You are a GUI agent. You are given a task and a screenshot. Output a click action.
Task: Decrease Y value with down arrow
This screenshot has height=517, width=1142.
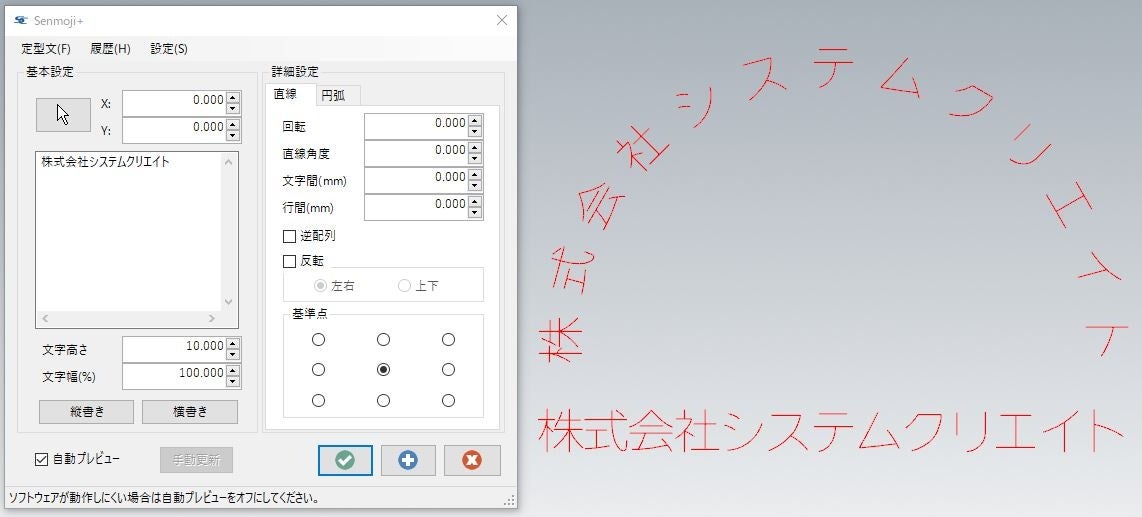click(233, 136)
